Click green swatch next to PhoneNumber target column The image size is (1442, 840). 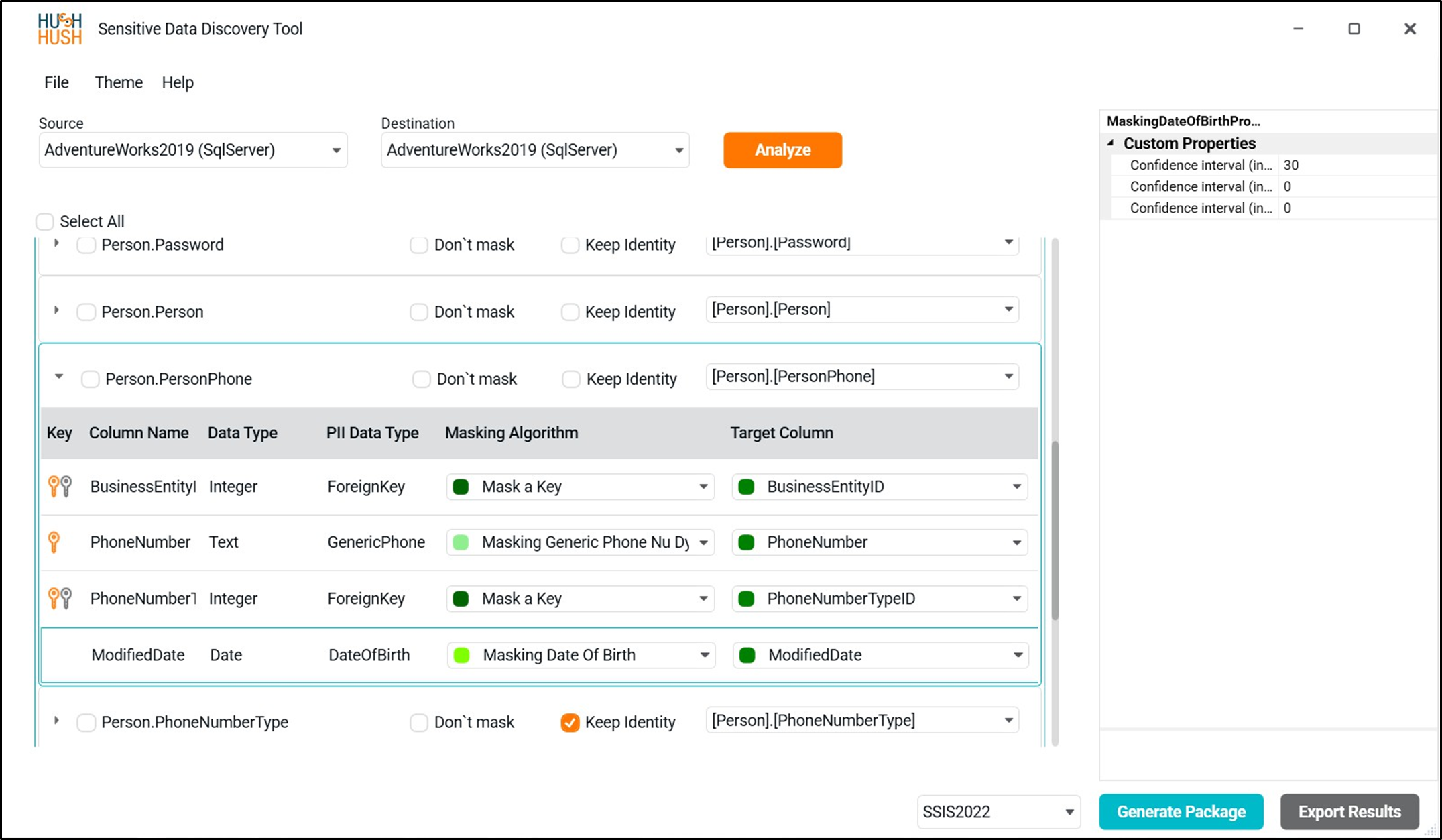tap(746, 542)
